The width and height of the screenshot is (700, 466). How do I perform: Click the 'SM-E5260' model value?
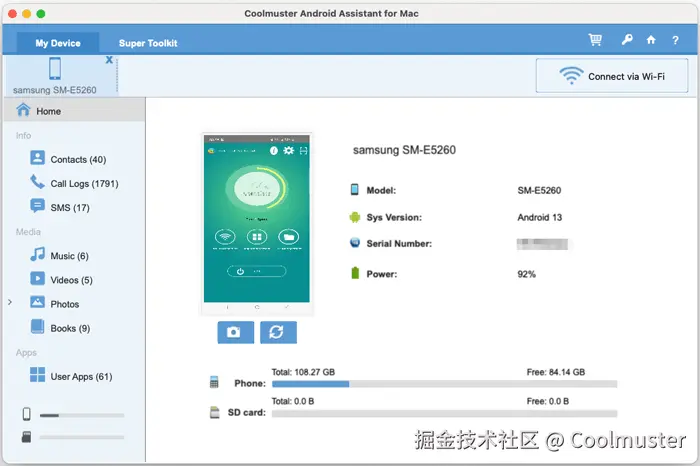[x=539, y=191]
